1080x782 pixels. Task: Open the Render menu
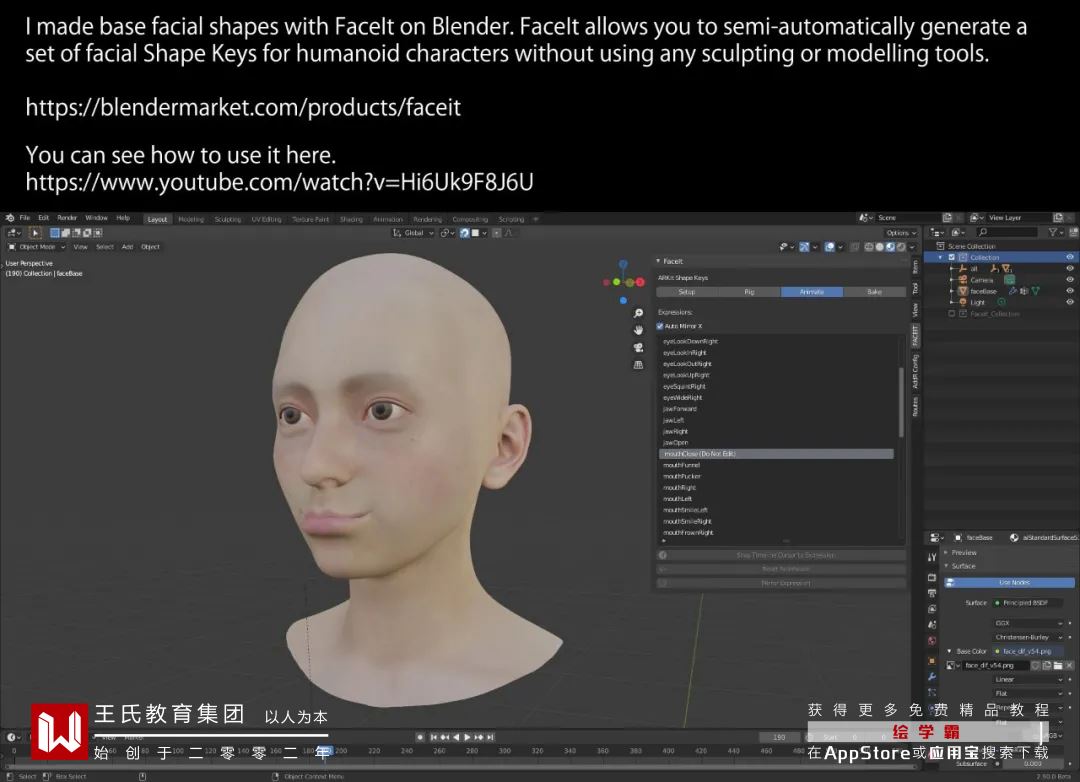pyautogui.click(x=67, y=218)
